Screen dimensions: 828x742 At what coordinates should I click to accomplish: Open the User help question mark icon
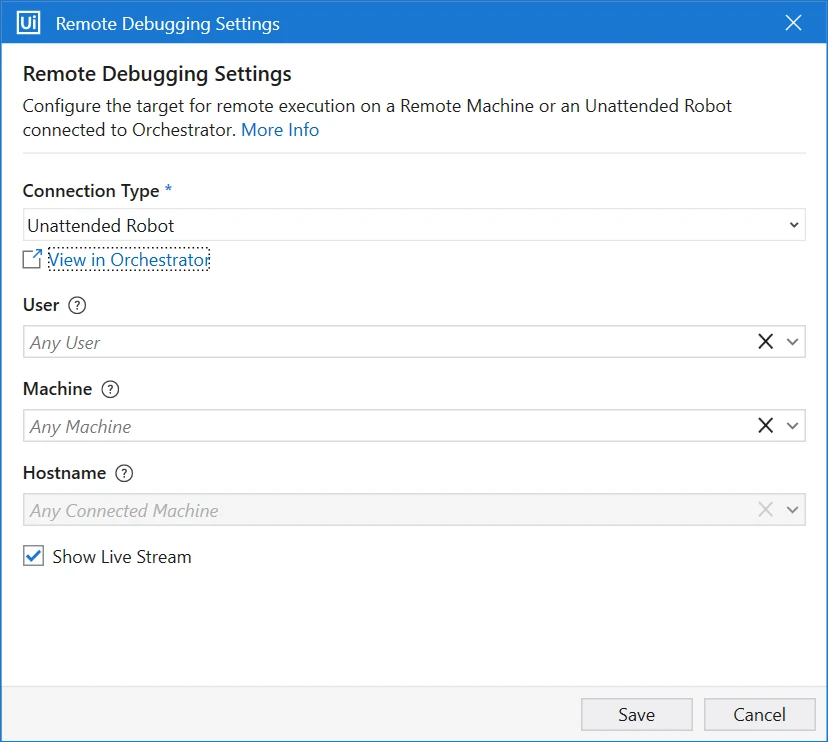point(77,305)
